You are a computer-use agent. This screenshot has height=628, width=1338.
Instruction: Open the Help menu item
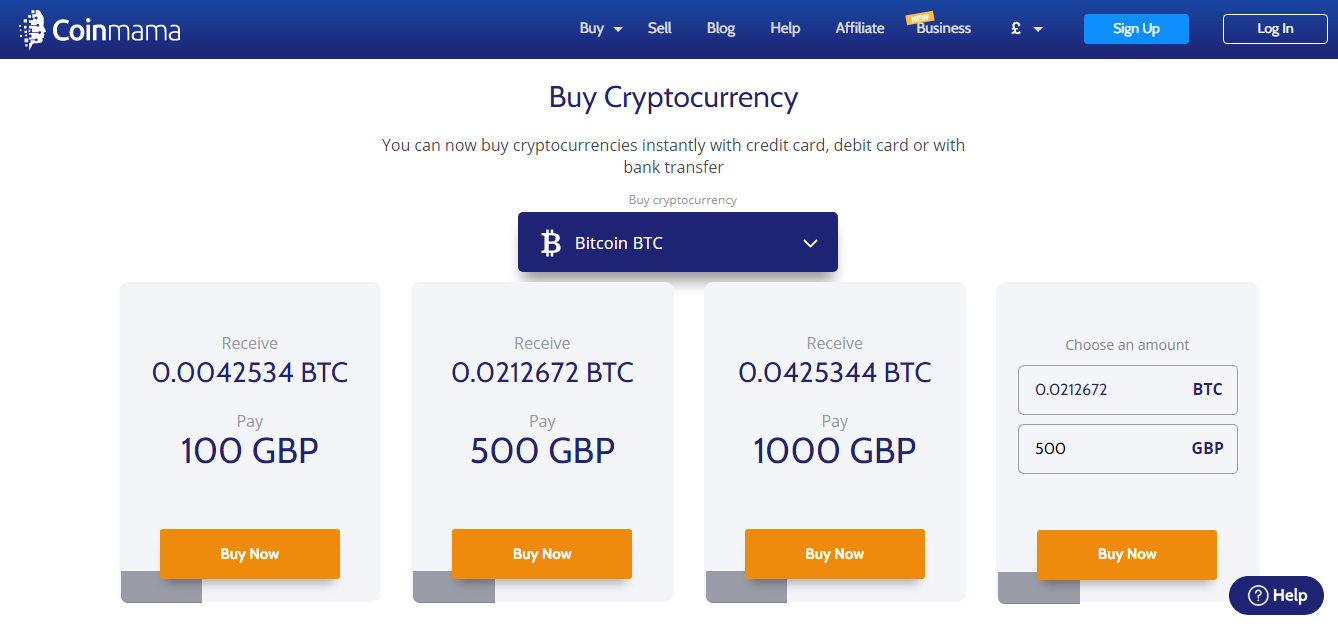tap(785, 28)
